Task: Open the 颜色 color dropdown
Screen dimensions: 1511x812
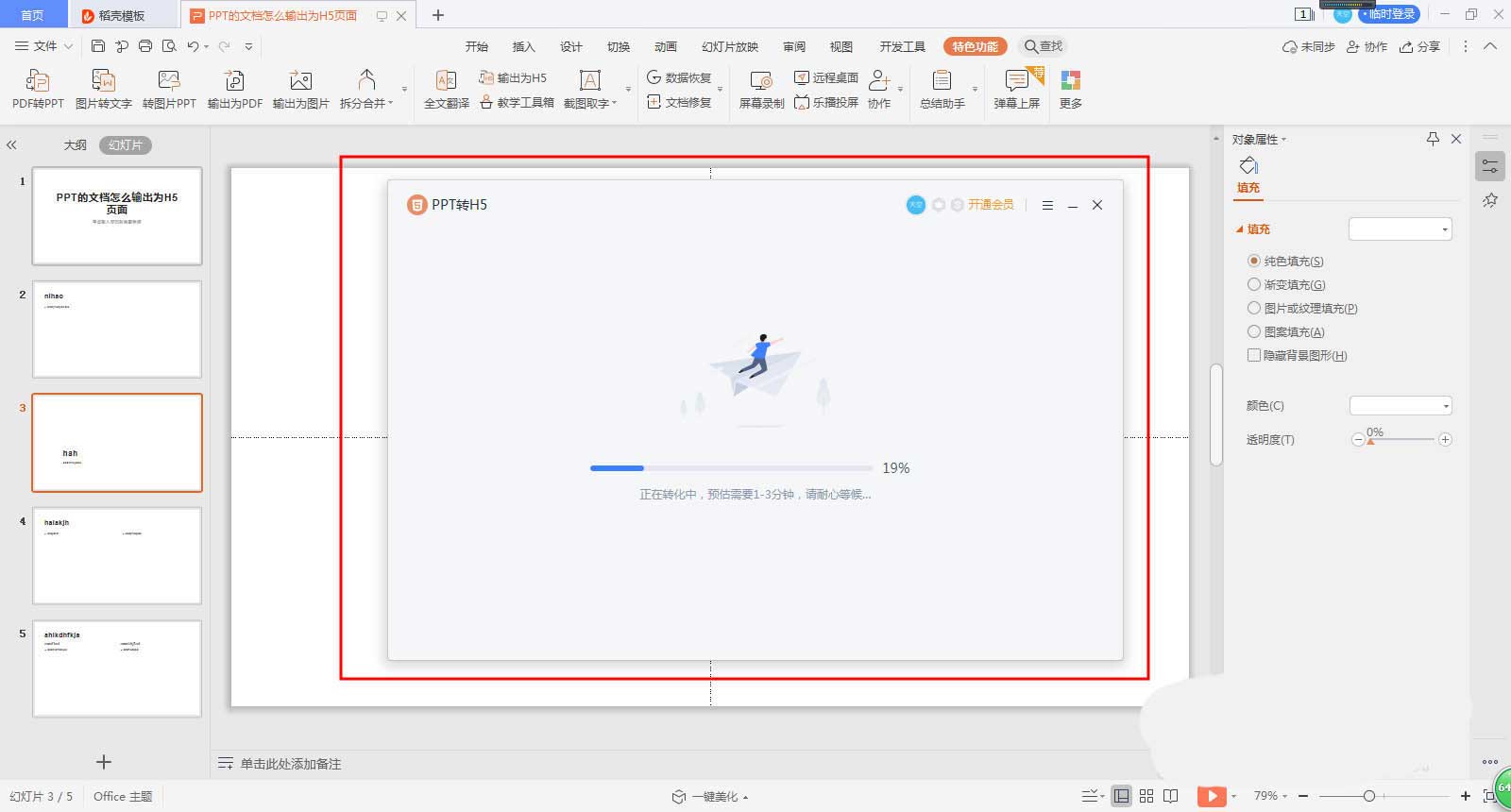Action: [1400, 406]
